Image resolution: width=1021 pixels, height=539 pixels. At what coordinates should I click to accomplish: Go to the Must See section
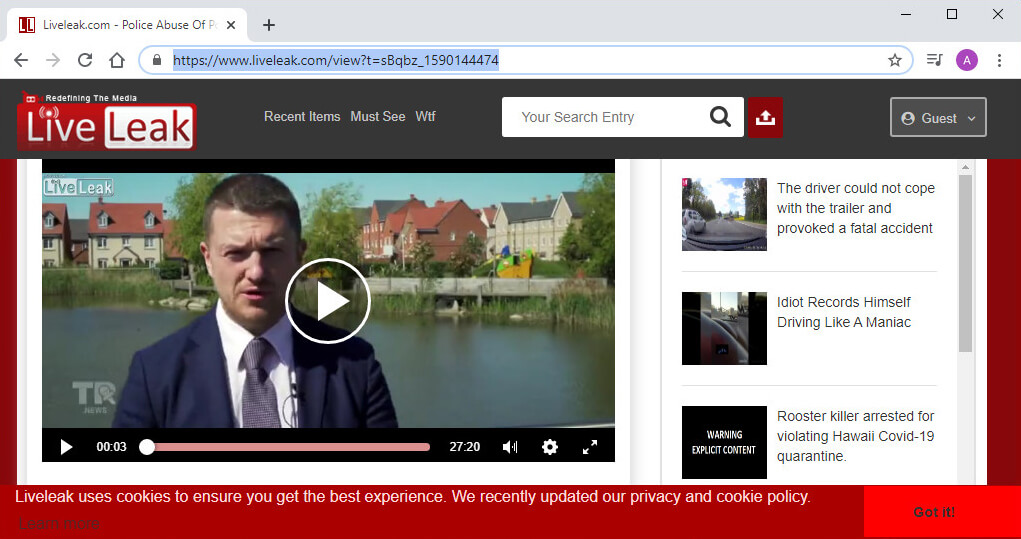[x=377, y=117]
